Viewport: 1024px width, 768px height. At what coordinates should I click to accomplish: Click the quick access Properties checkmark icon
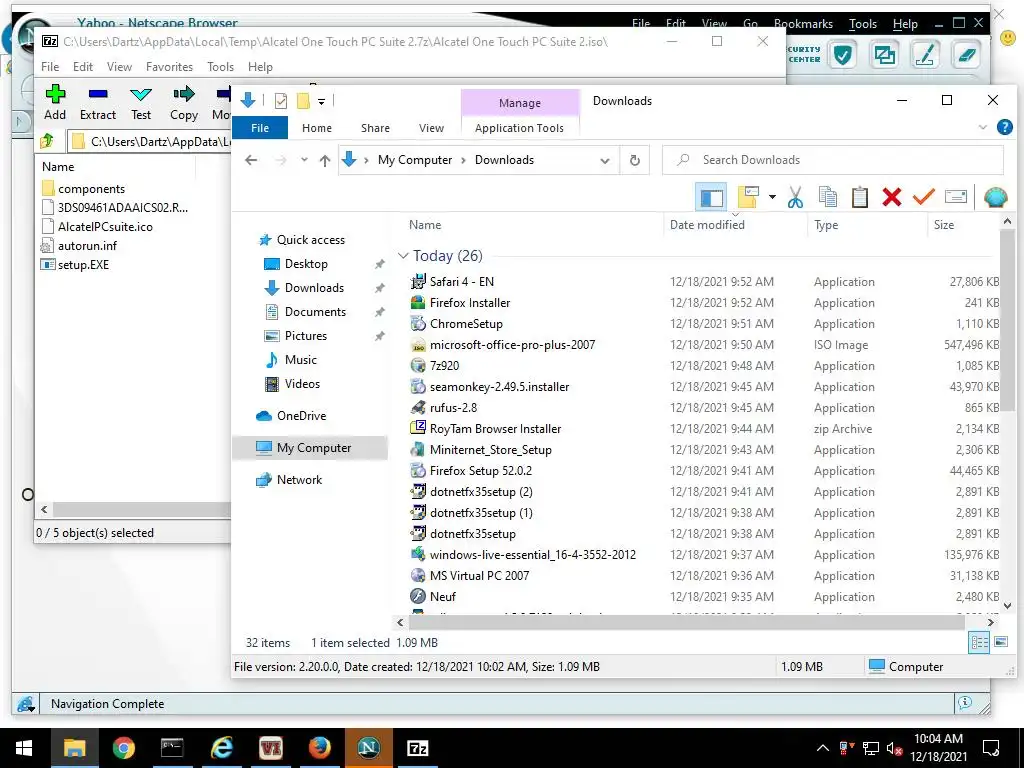pyautogui.click(x=281, y=101)
